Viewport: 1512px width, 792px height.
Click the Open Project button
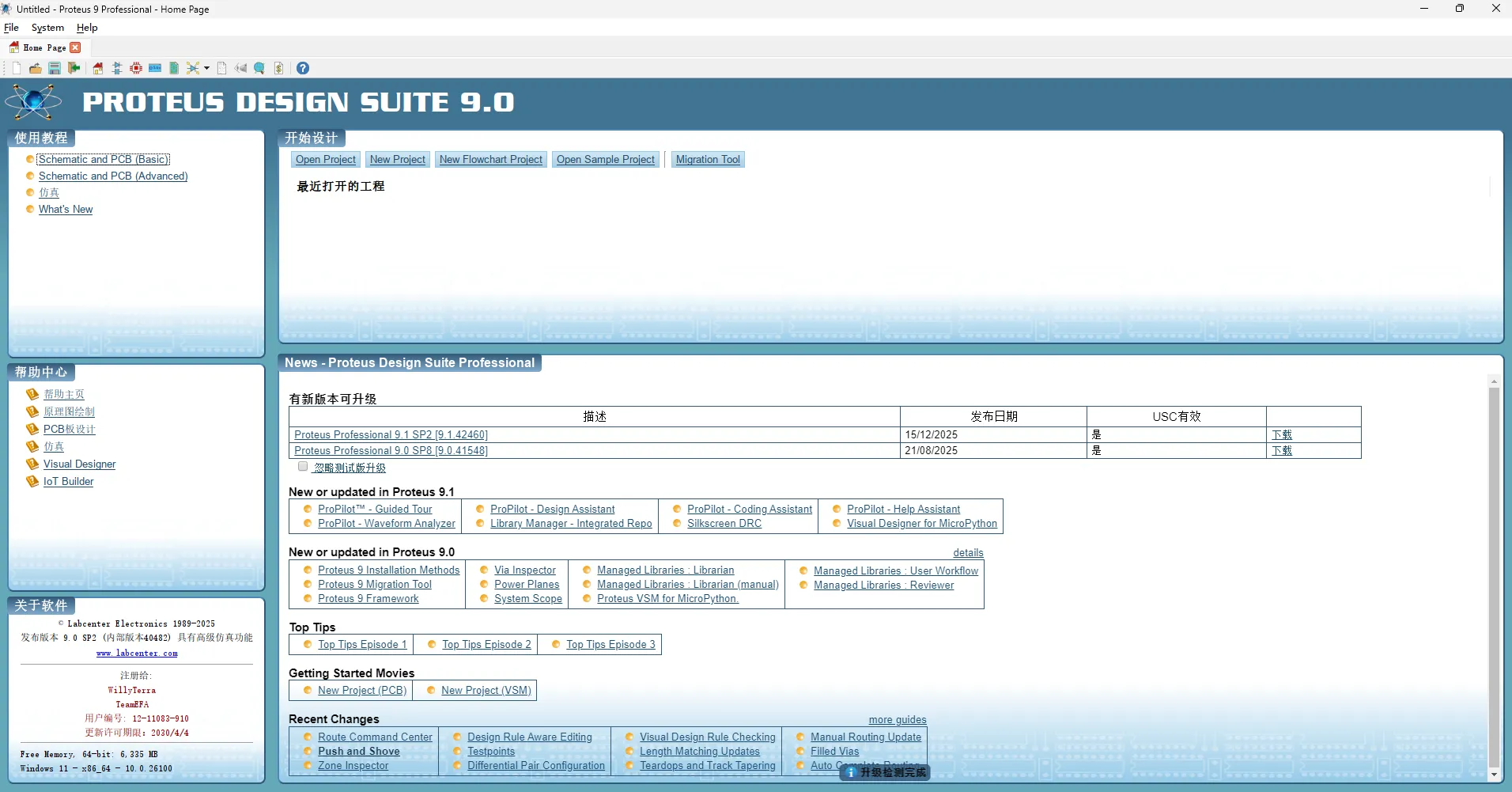click(x=326, y=159)
